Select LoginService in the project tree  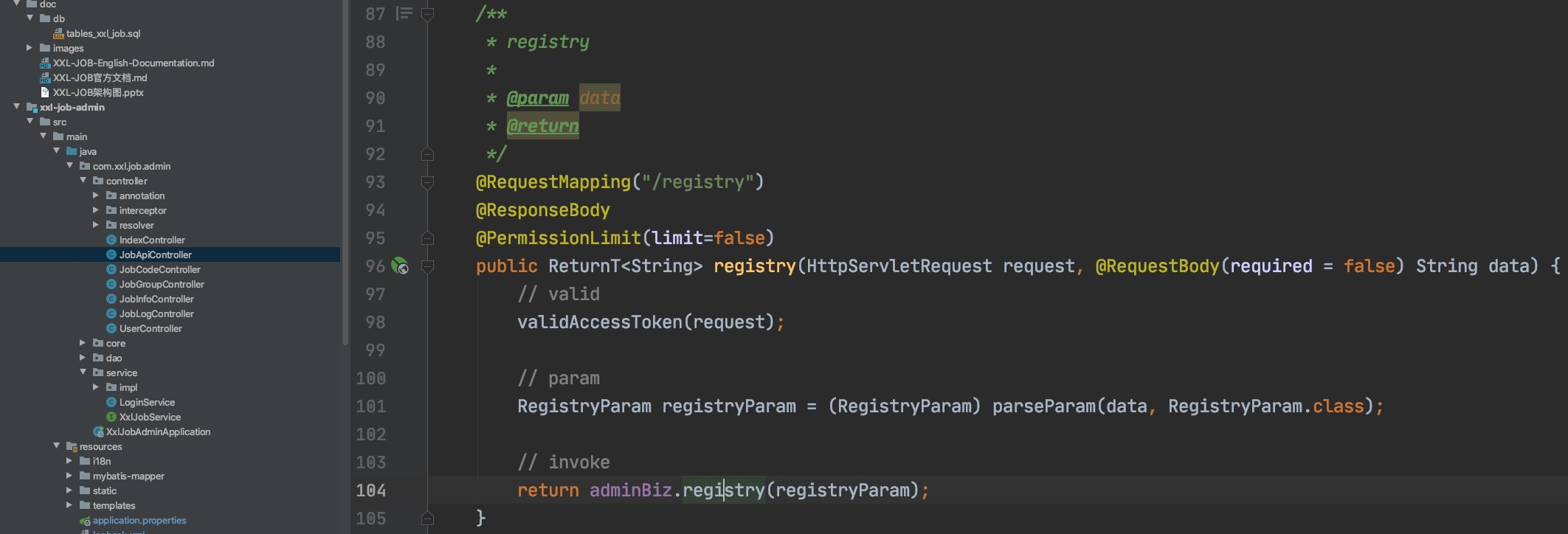[x=147, y=402]
